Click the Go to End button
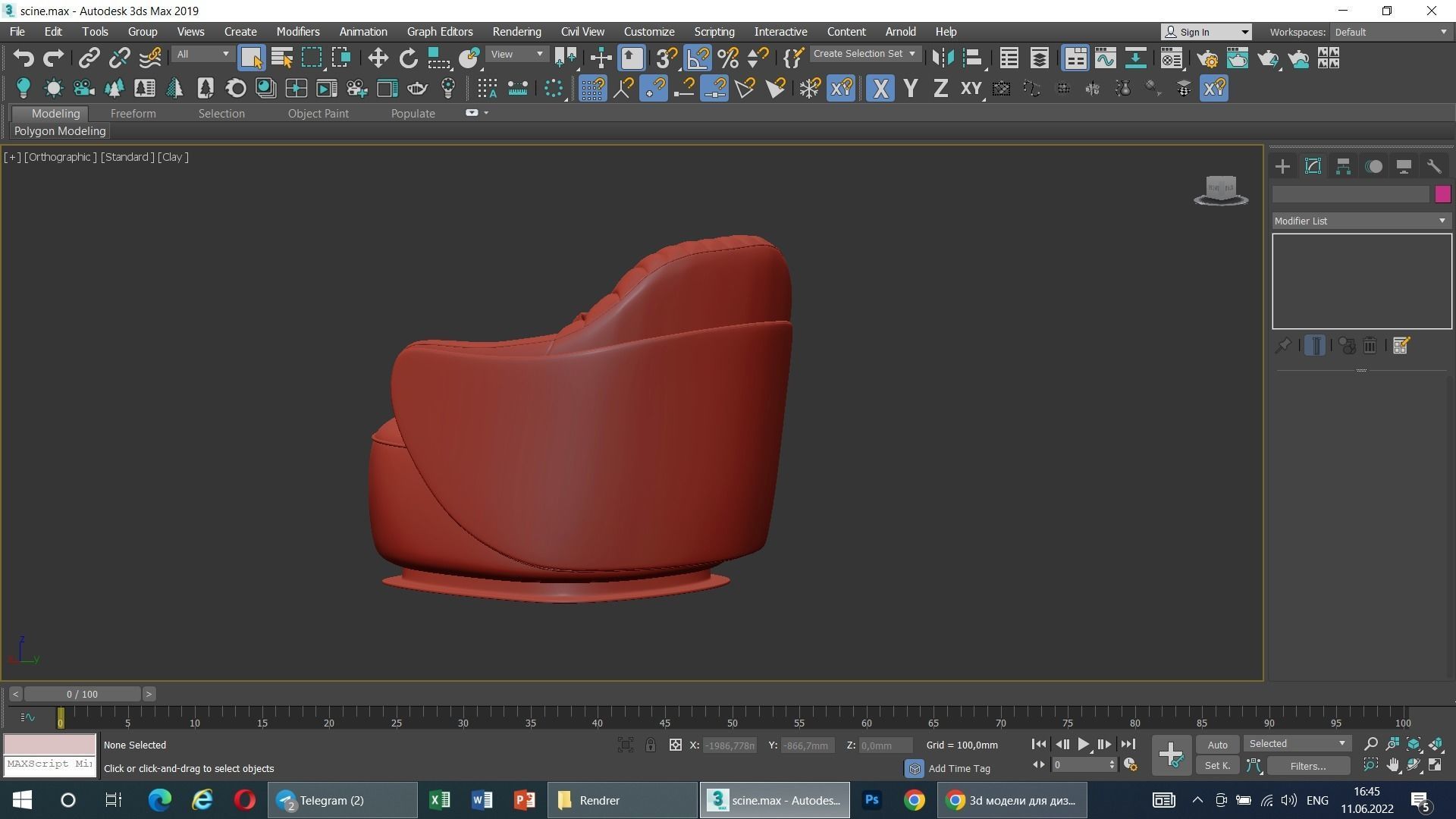This screenshot has height=819, width=1456. 1128,745
